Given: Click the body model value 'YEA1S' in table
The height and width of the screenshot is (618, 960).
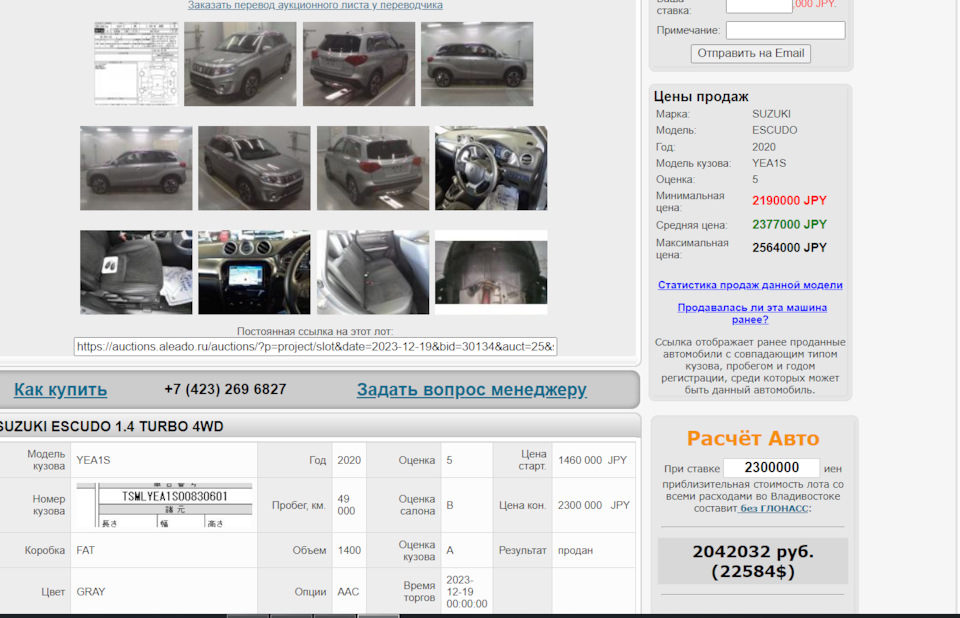Looking at the screenshot, I should point(93,460).
